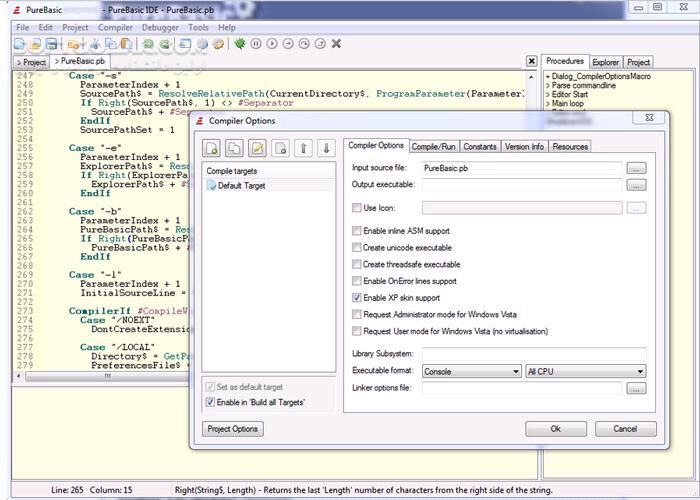Click the Output executable text field
The image size is (700, 500).
[x=521, y=185]
